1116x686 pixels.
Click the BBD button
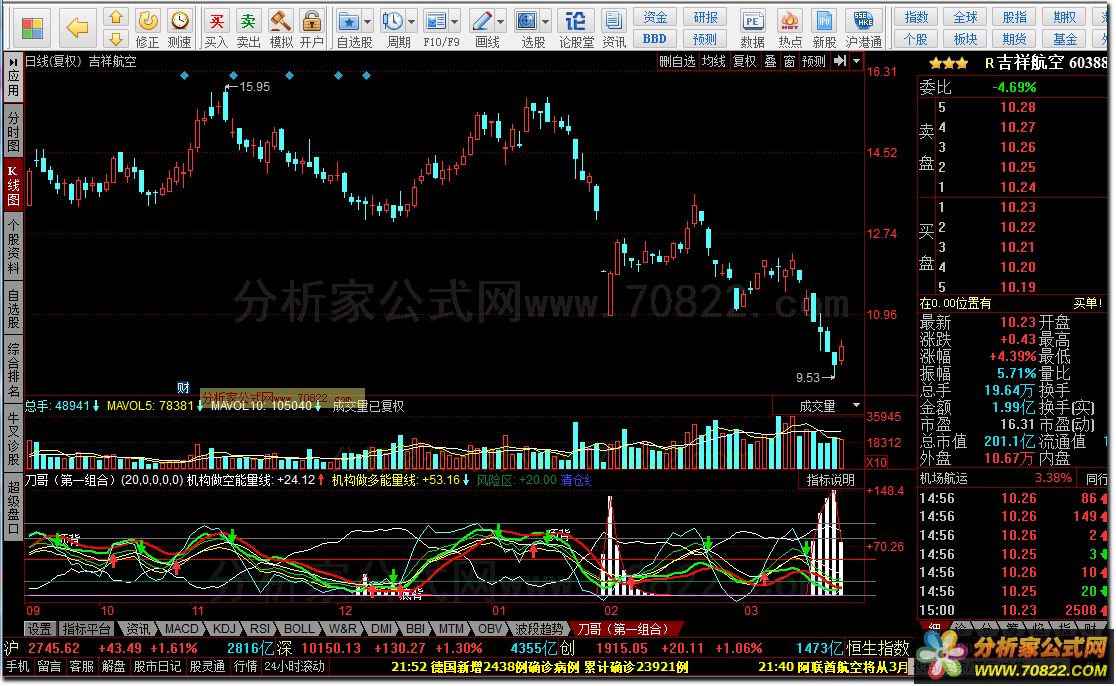[655, 38]
